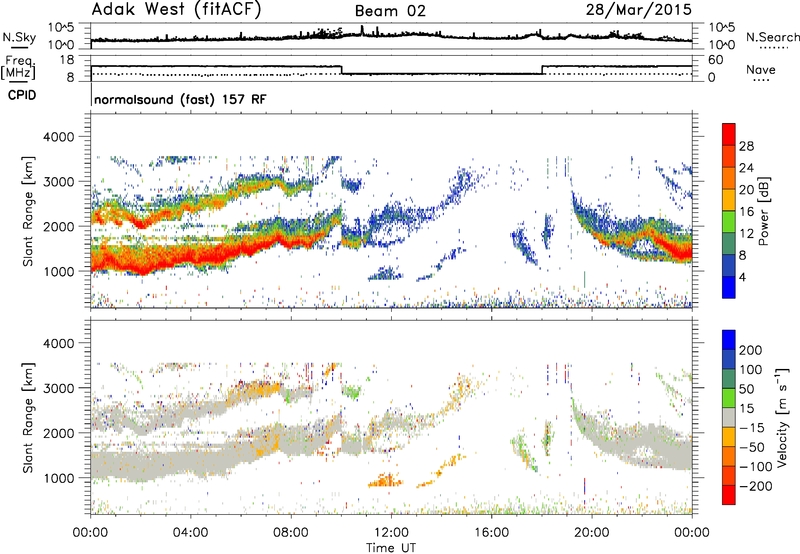Click the sky noise trace in top panel
This screenshot has width=800, height=554.
tap(391, 36)
